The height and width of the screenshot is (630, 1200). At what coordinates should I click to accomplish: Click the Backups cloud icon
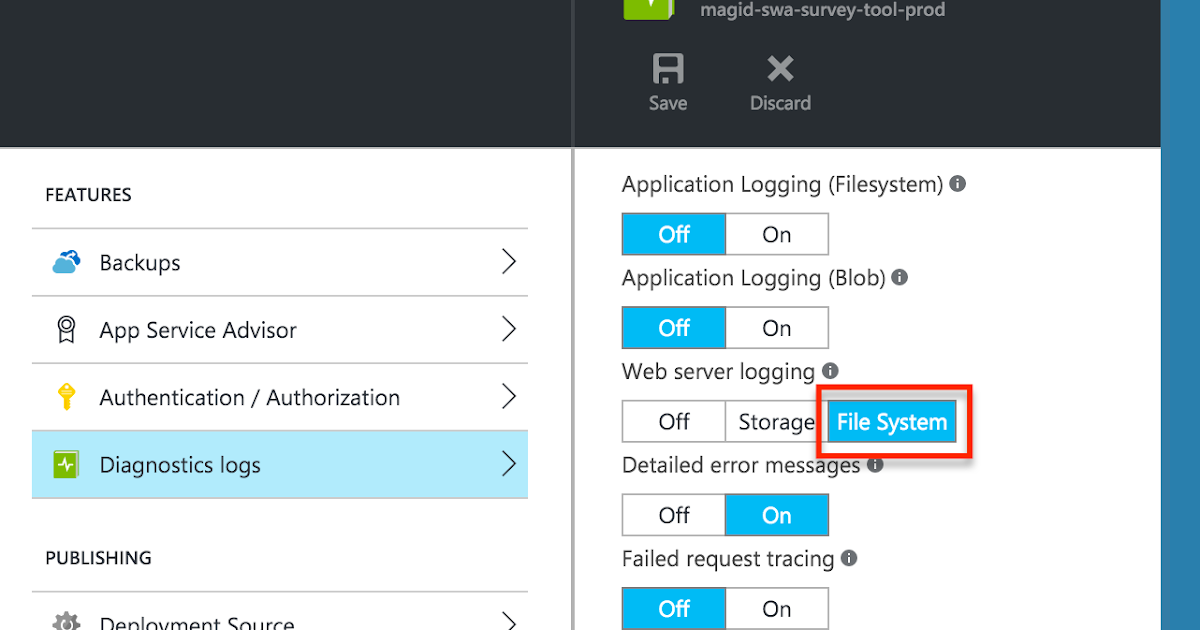66,263
